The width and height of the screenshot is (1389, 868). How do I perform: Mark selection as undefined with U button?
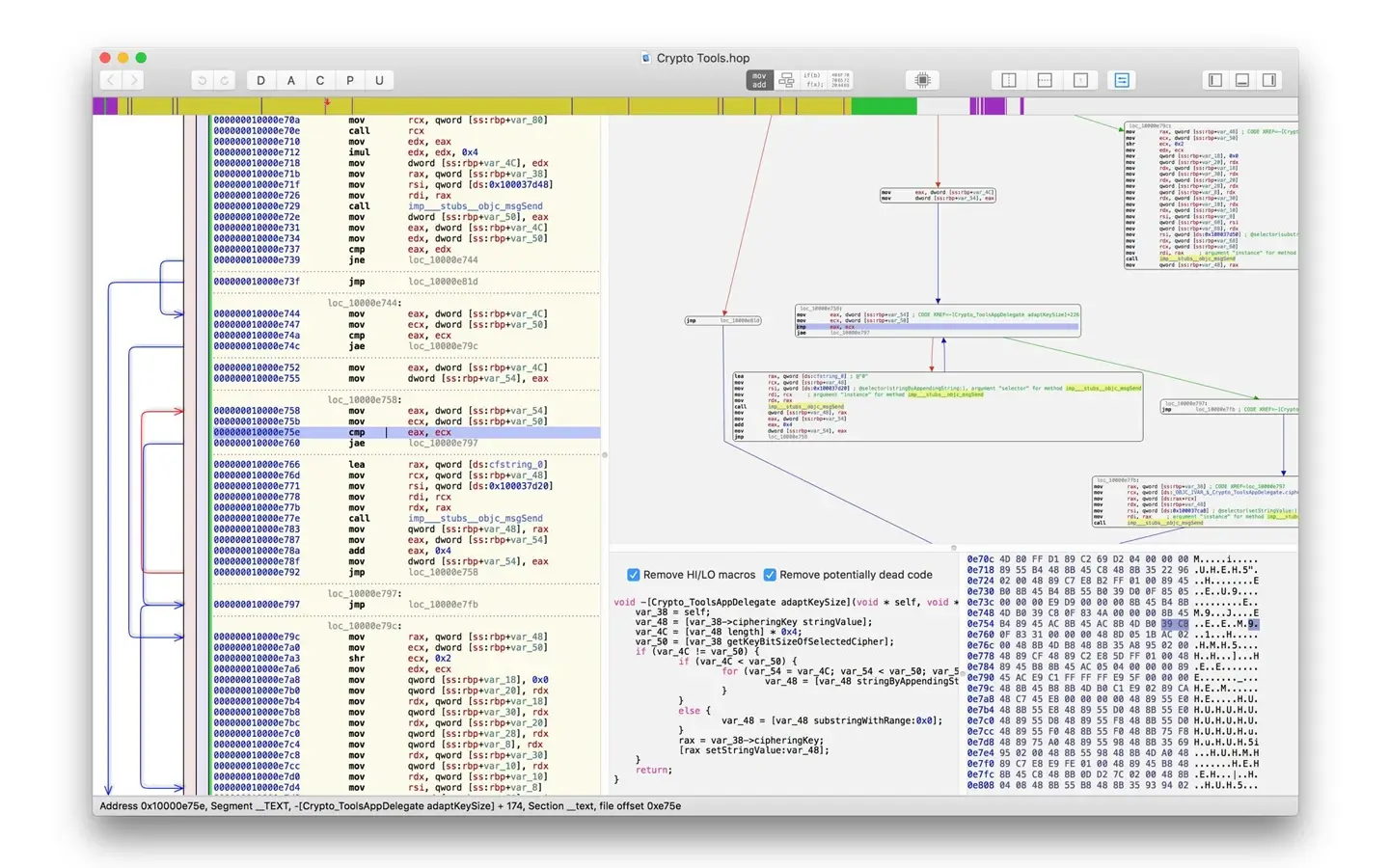point(380,81)
